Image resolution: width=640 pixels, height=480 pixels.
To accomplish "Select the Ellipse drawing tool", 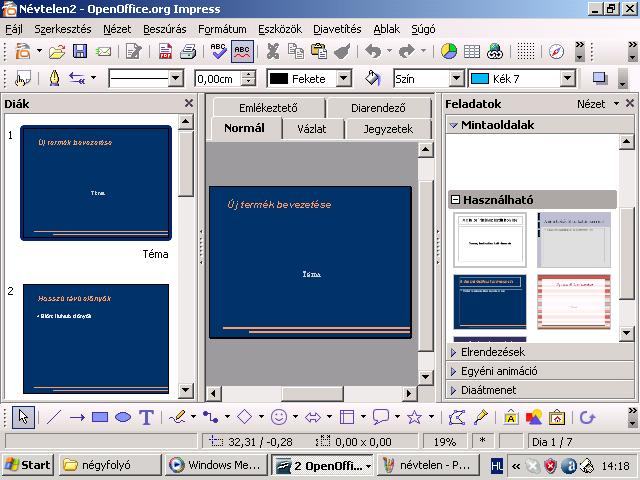I will click(x=123, y=417).
